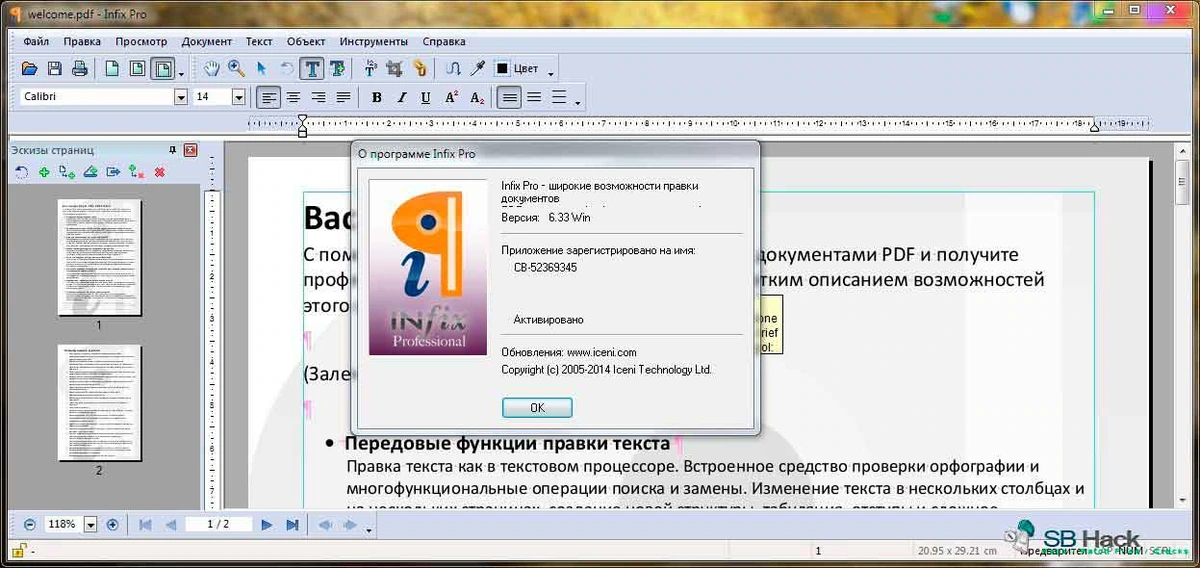The width and height of the screenshot is (1200, 568).
Task: Delete page with red X icon
Action: click(x=159, y=173)
